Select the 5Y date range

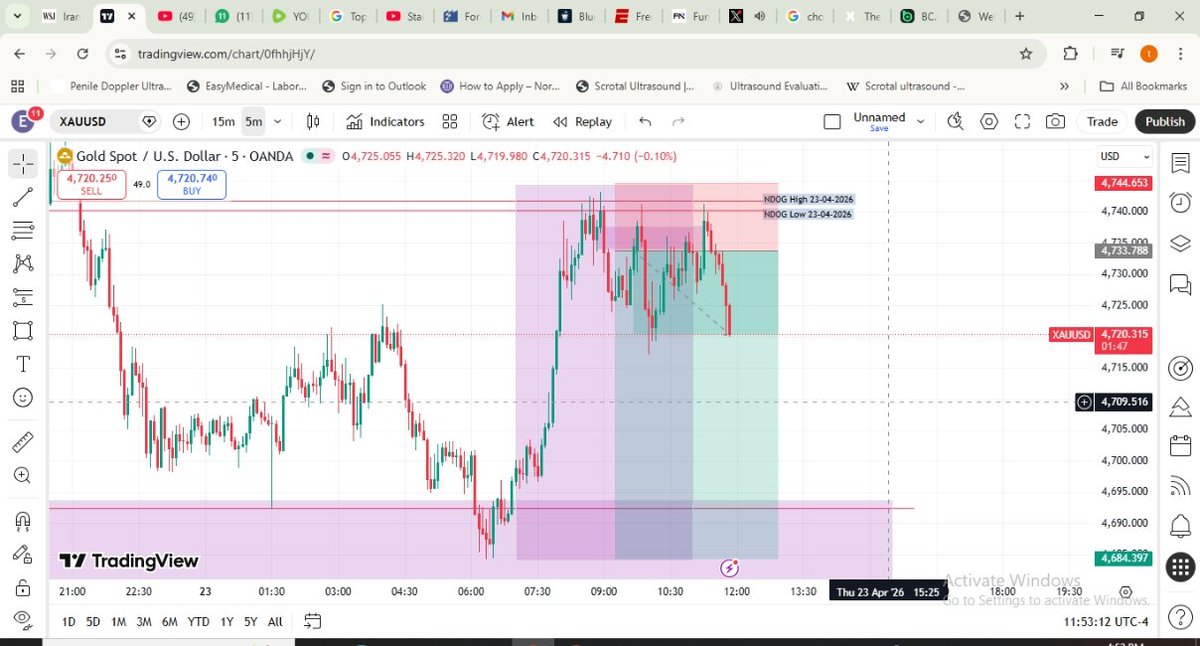250,622
